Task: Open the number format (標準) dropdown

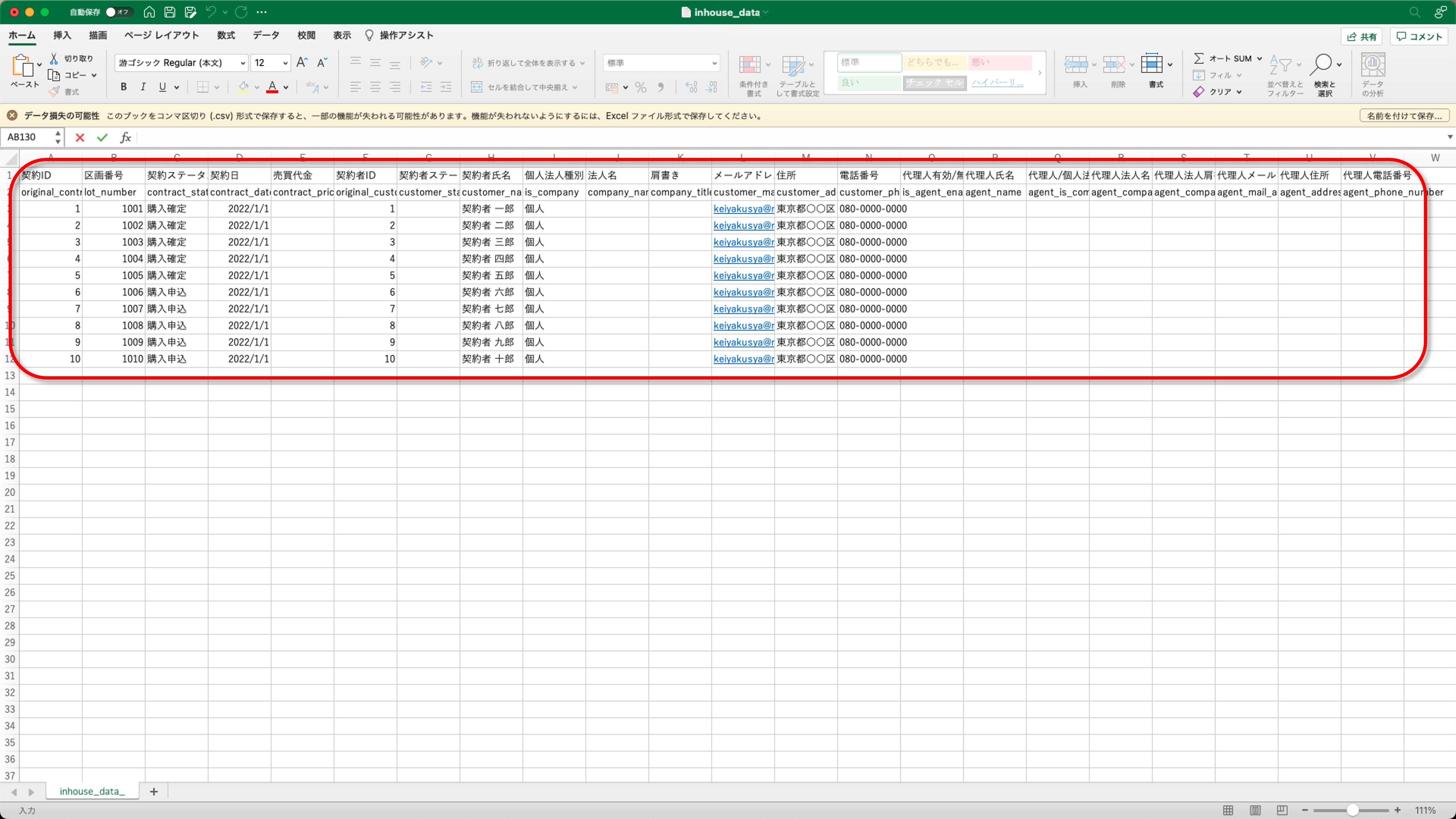Action: pyautogui.click(x=714, y=63)
